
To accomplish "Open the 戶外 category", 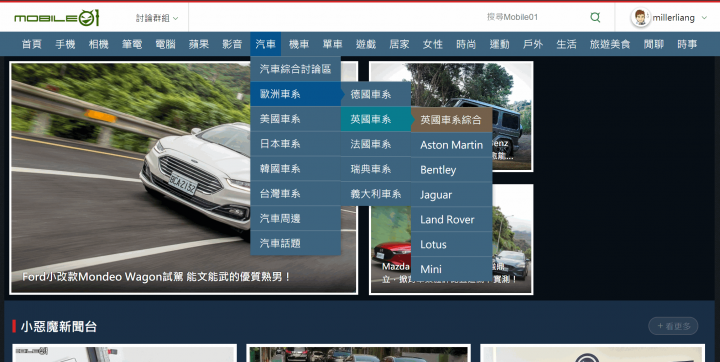I will [533, 44].
